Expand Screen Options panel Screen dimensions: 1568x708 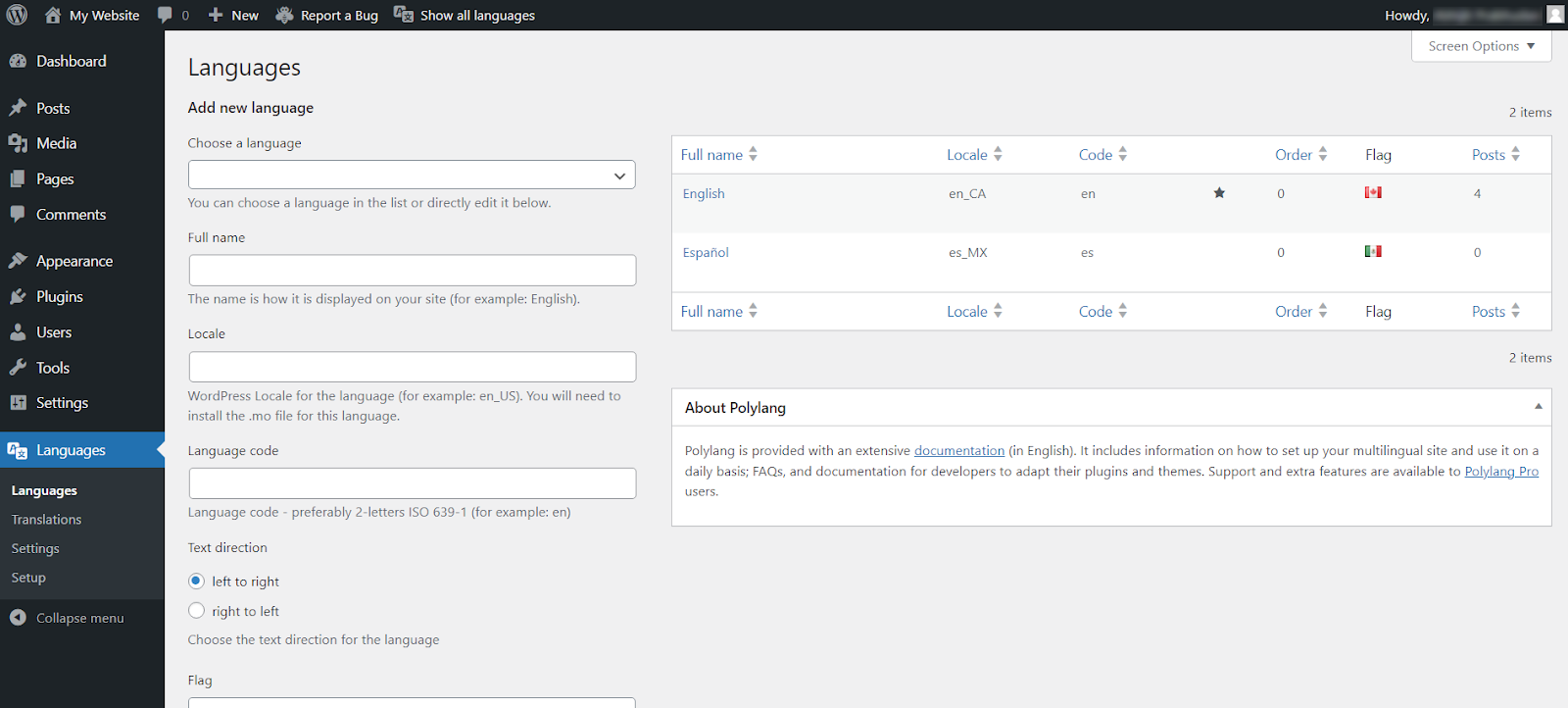(x=1481, y=46)
